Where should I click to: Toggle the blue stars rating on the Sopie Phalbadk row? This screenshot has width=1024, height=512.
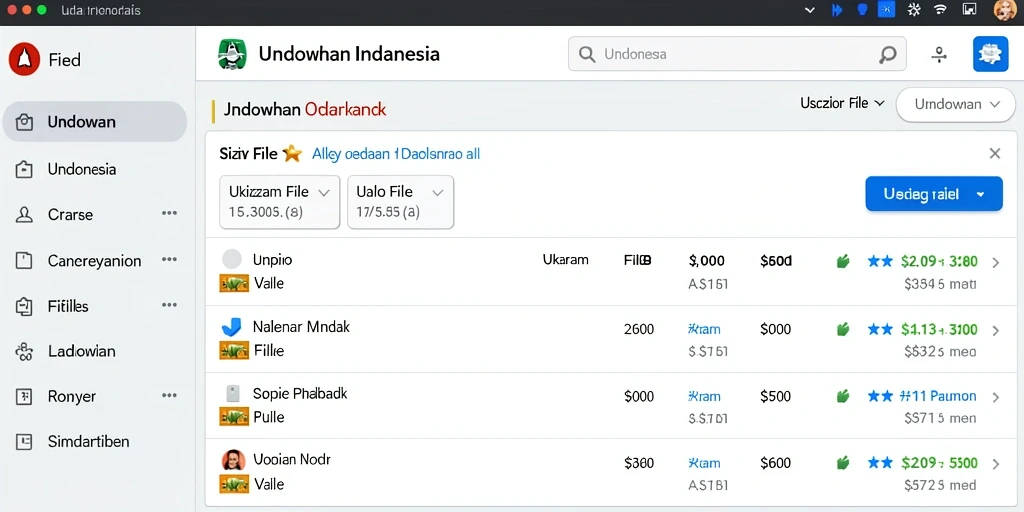tap(880, 396)
